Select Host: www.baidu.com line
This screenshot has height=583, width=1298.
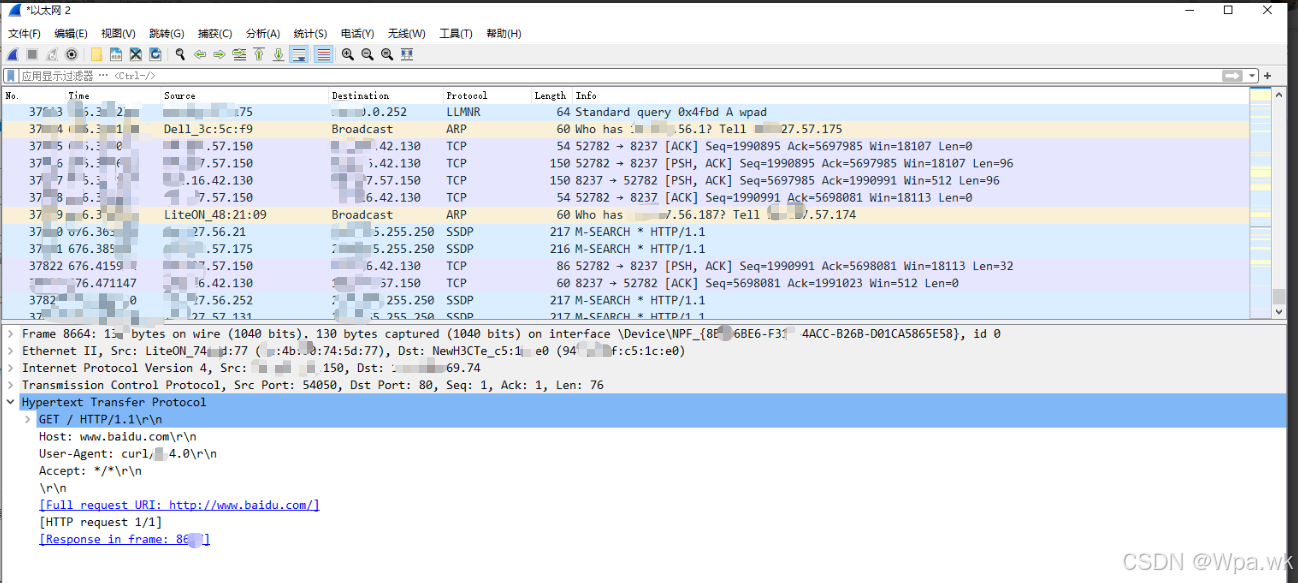118,436
